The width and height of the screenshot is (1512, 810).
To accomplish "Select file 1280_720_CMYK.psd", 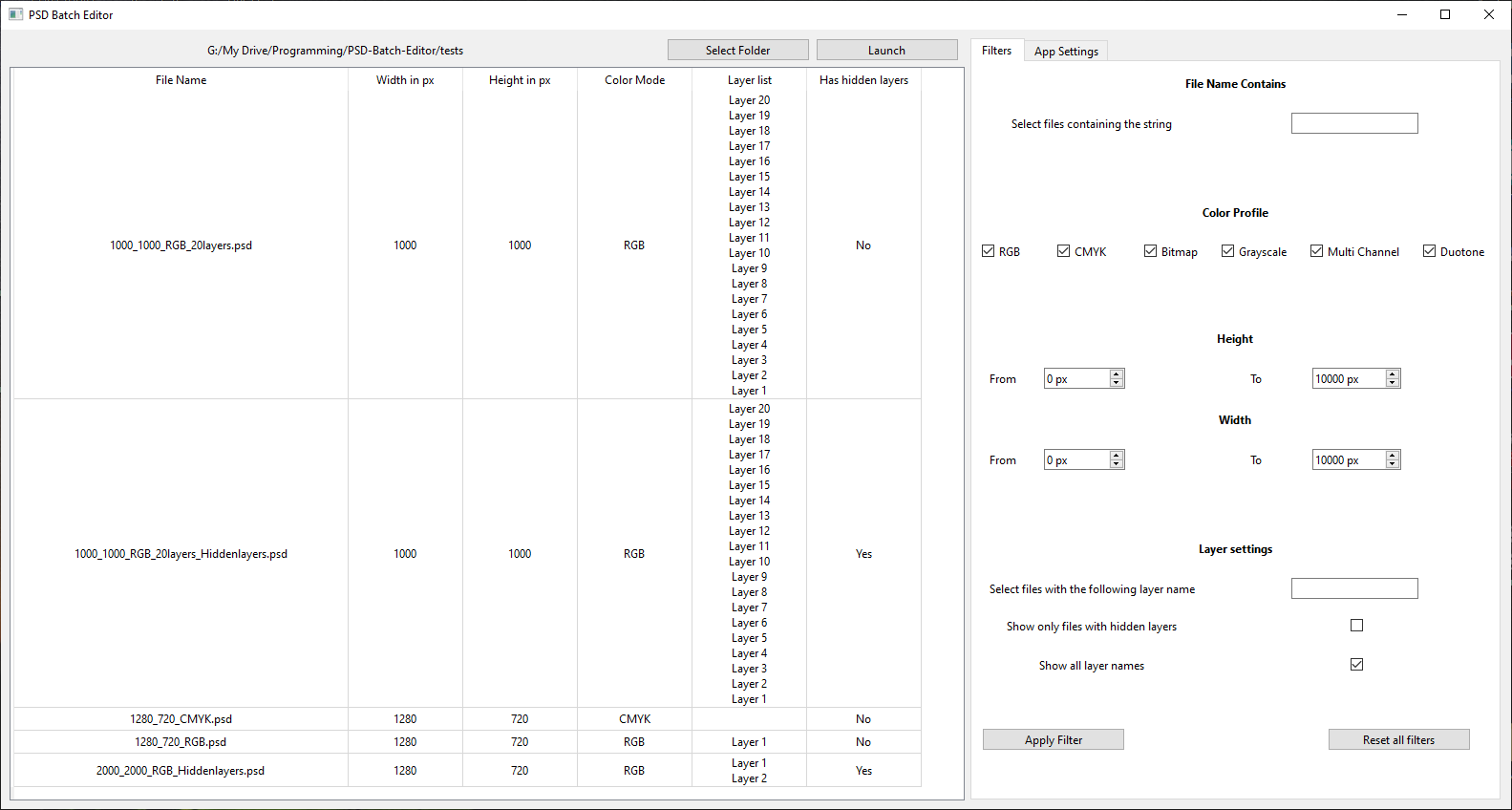I will [x=181, y=719].
